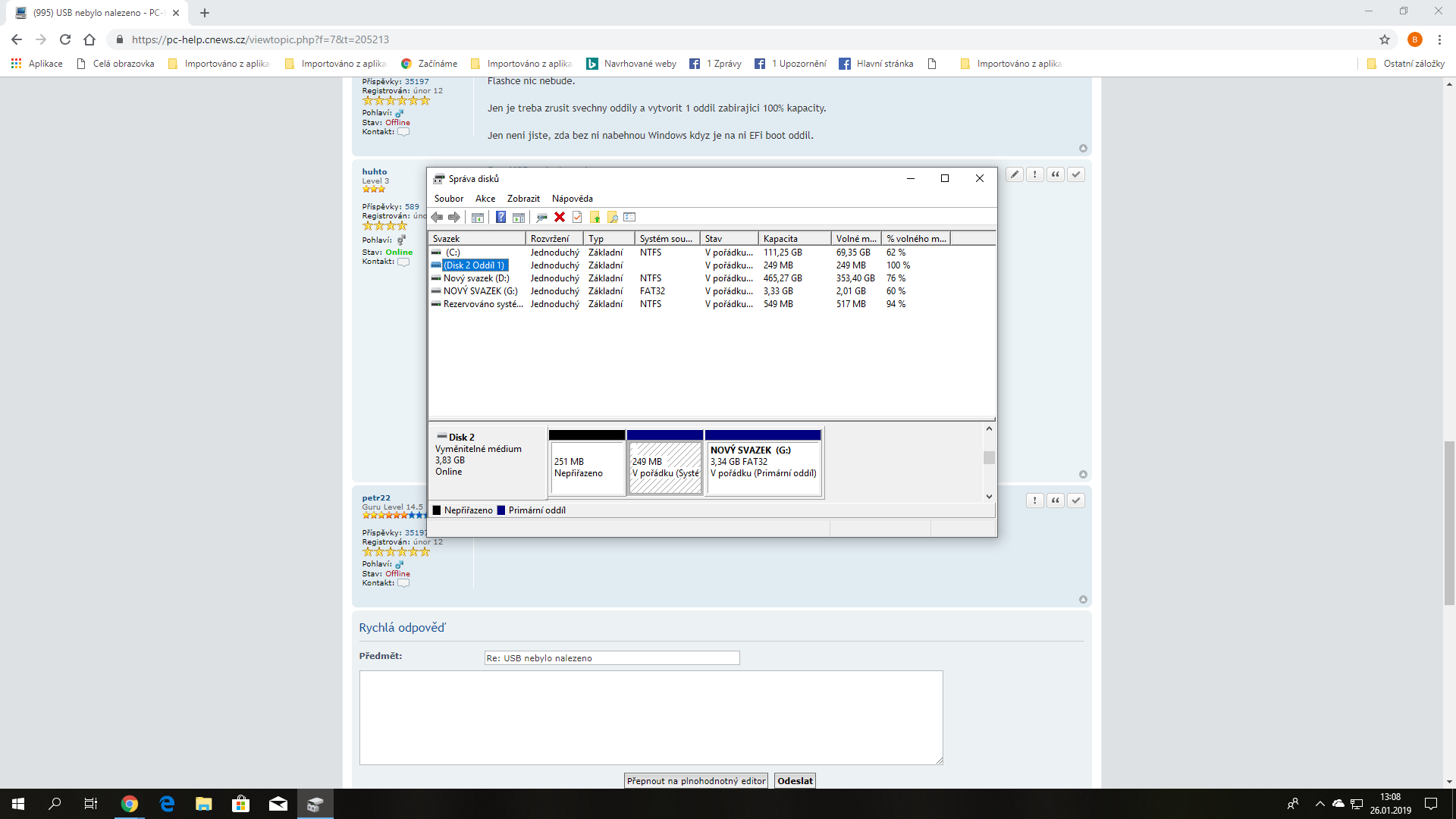Click Přepnout na plnohodnotný editor button
This screenshot has height=819, width=1456.
[695, 781]
